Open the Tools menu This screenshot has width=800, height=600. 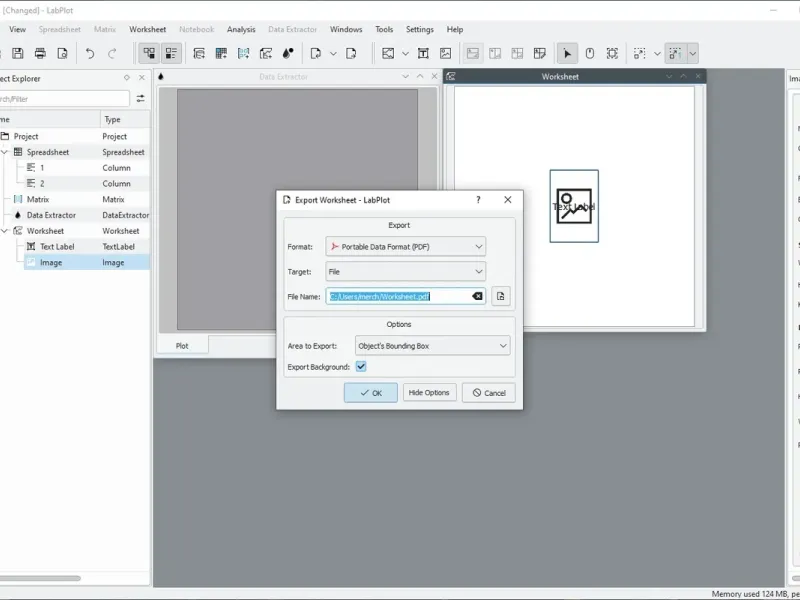[x=384, y=30]
